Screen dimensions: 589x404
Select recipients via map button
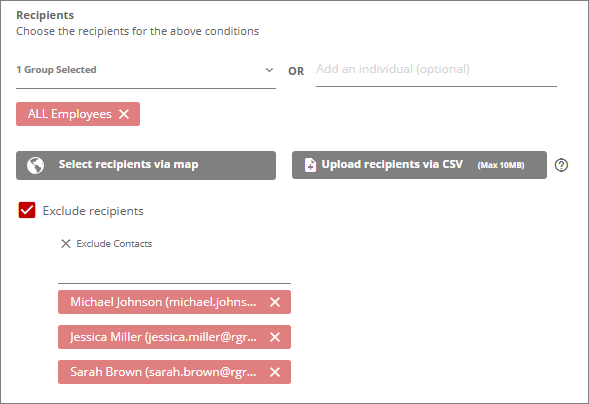(x=146, y=165)
